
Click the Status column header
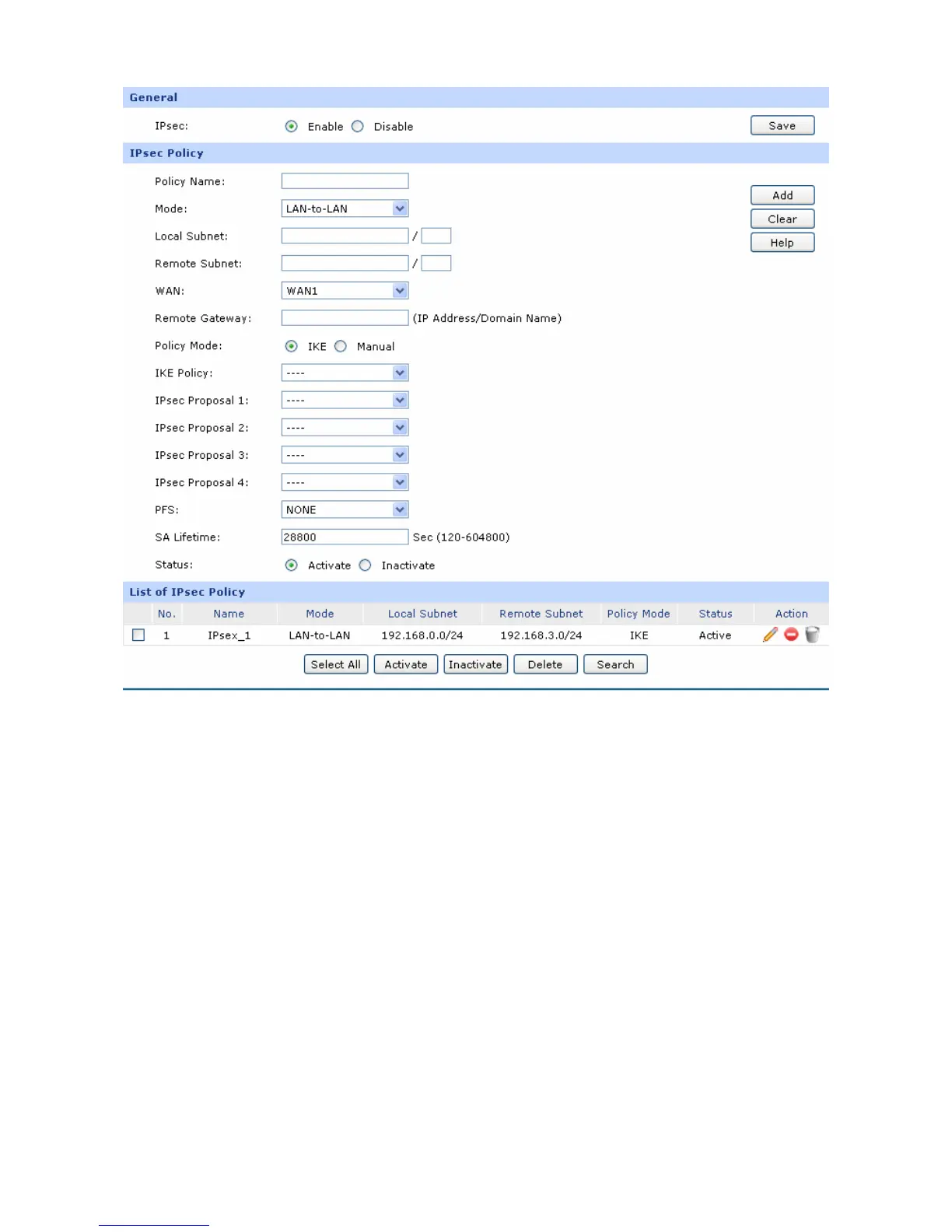[x=716, y=614]
